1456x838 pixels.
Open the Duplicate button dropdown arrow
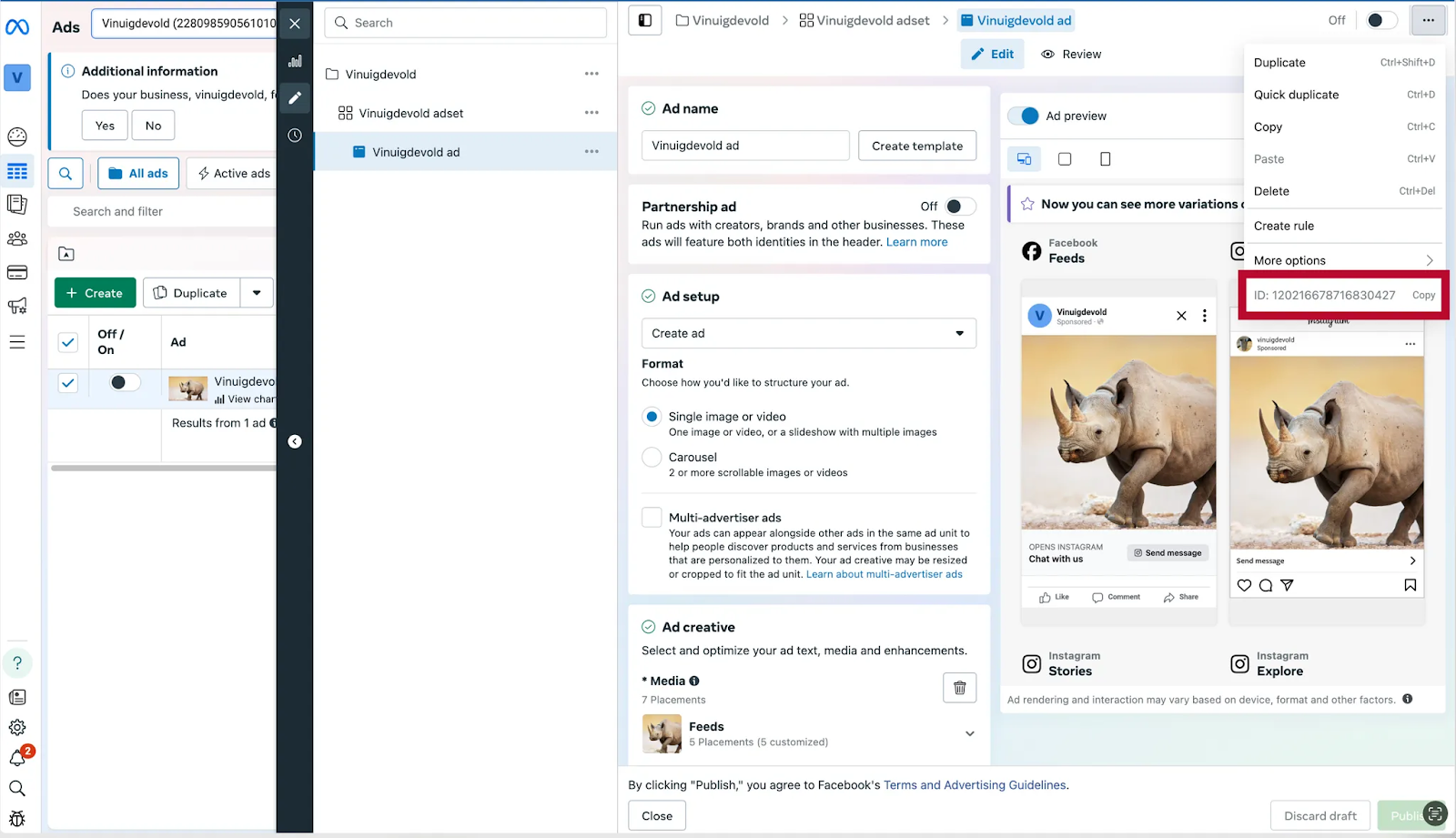click(x=257, y=293)
